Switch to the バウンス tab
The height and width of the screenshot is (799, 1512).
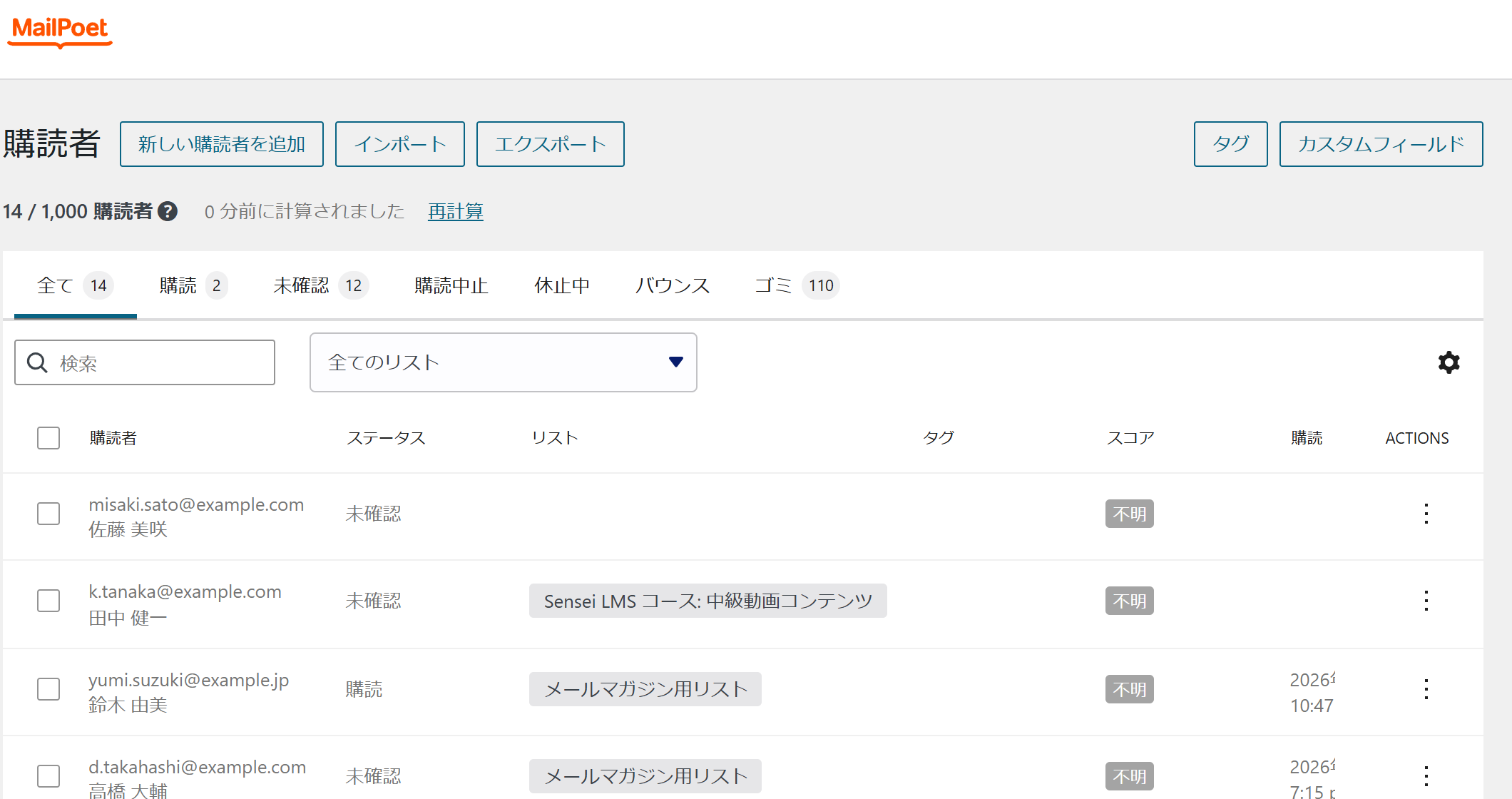click(672, 285)
